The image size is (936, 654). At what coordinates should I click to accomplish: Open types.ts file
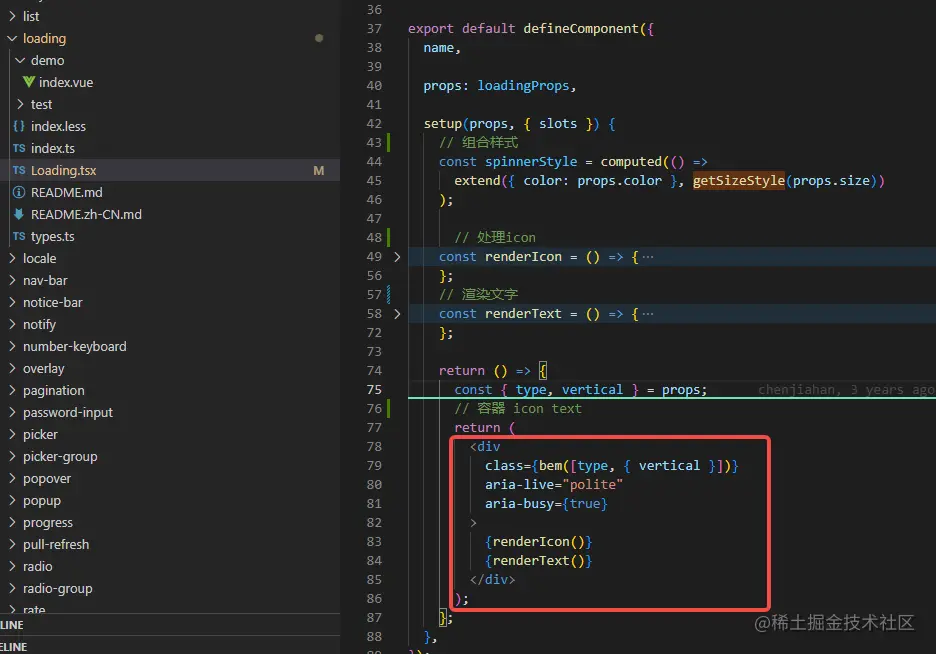[53, 237]
